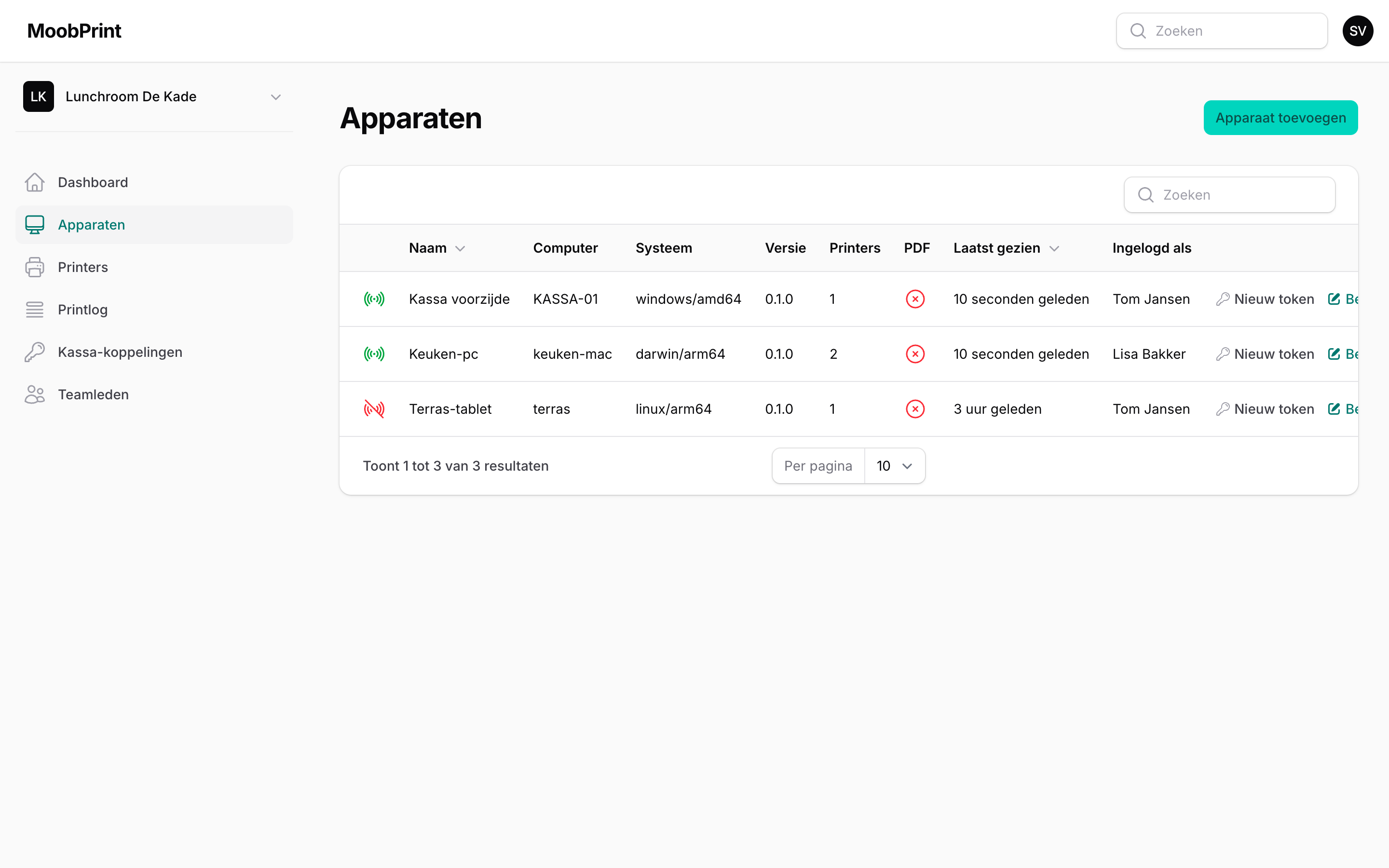Go to the Printlog menu item
This screenshot has width=1389, height=868.
(x=154, y=310)
